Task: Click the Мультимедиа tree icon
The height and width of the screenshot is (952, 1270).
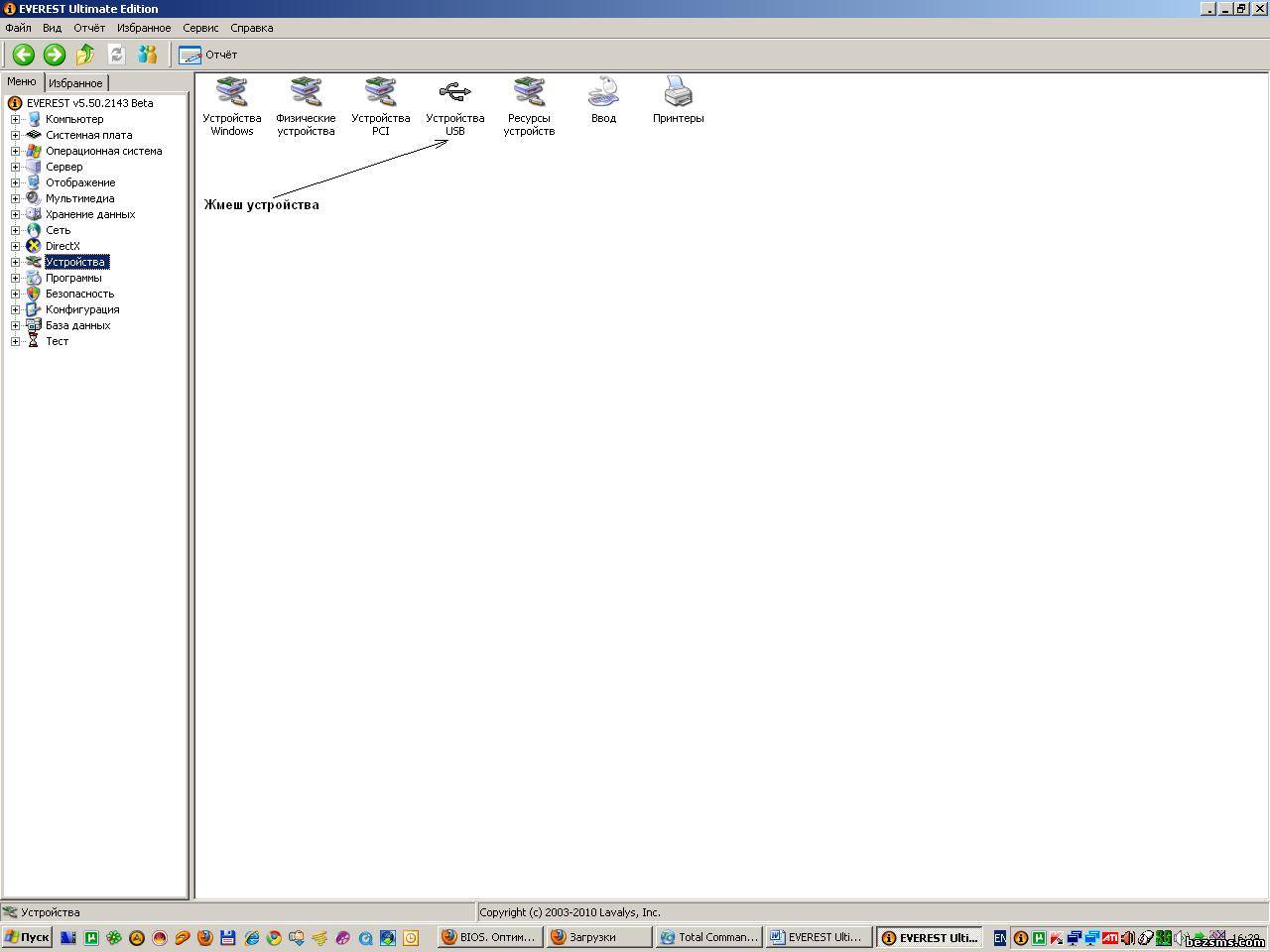Action: [x=34, y=198]
